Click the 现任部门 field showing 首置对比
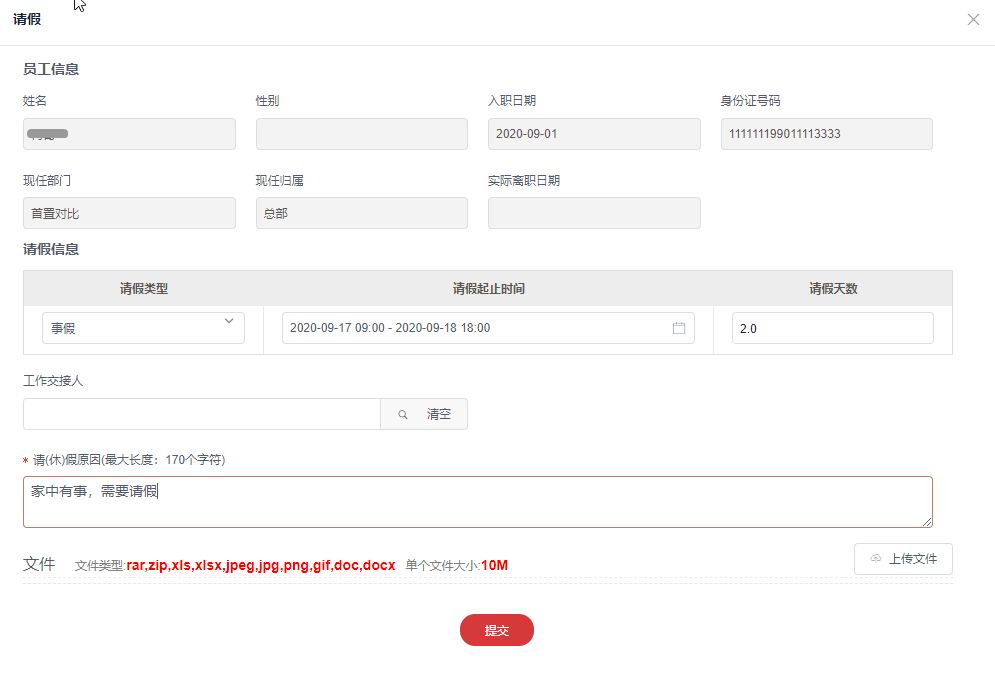This screenshot has width=995, height=674. (x=129, y=213)
